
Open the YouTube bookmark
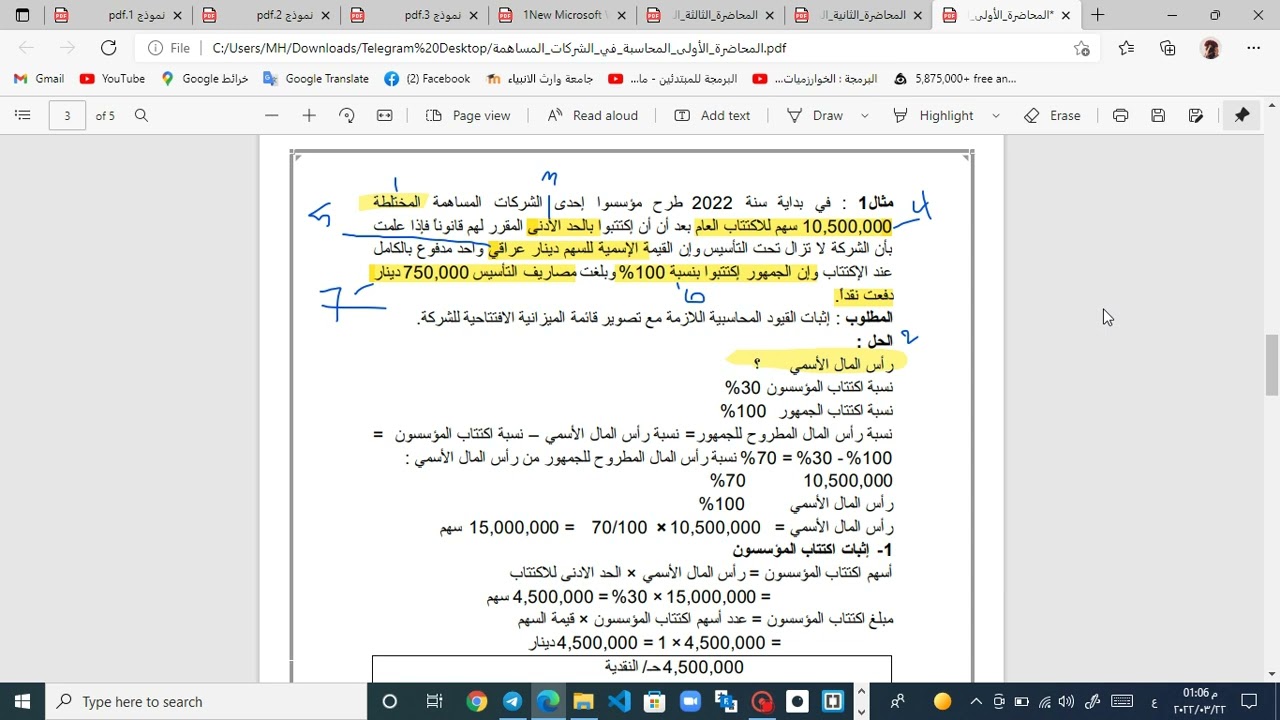coord(112,79)
